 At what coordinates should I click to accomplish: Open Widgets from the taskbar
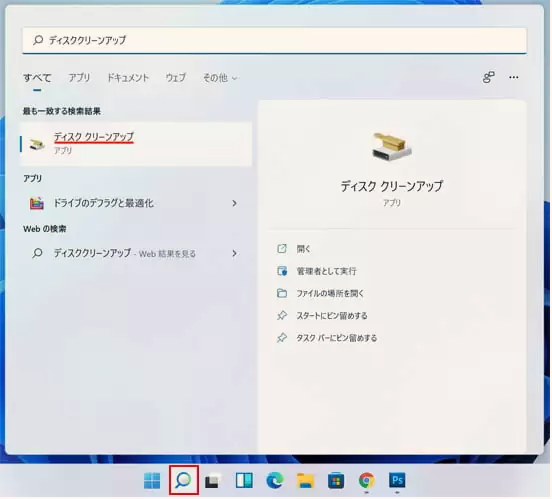[244, 480]
